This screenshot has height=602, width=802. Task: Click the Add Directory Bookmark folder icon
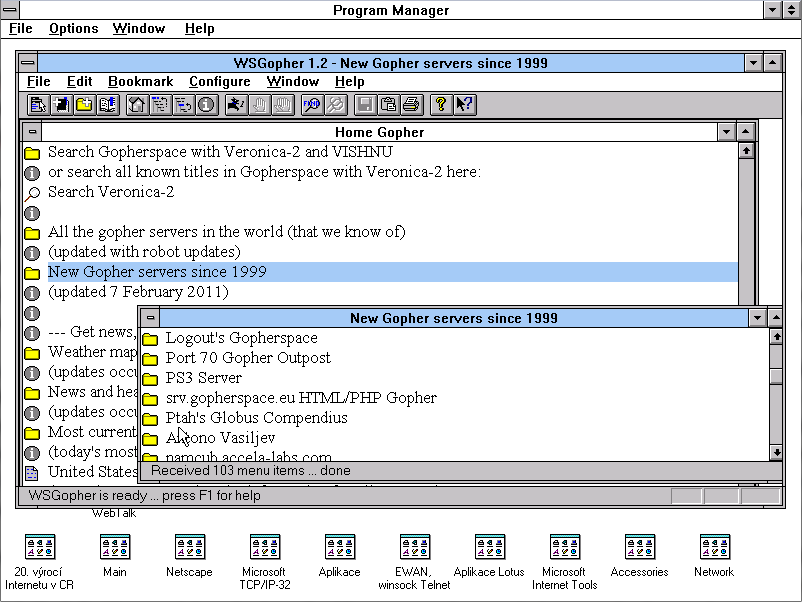pyautogui.click(x=84, y=105)
